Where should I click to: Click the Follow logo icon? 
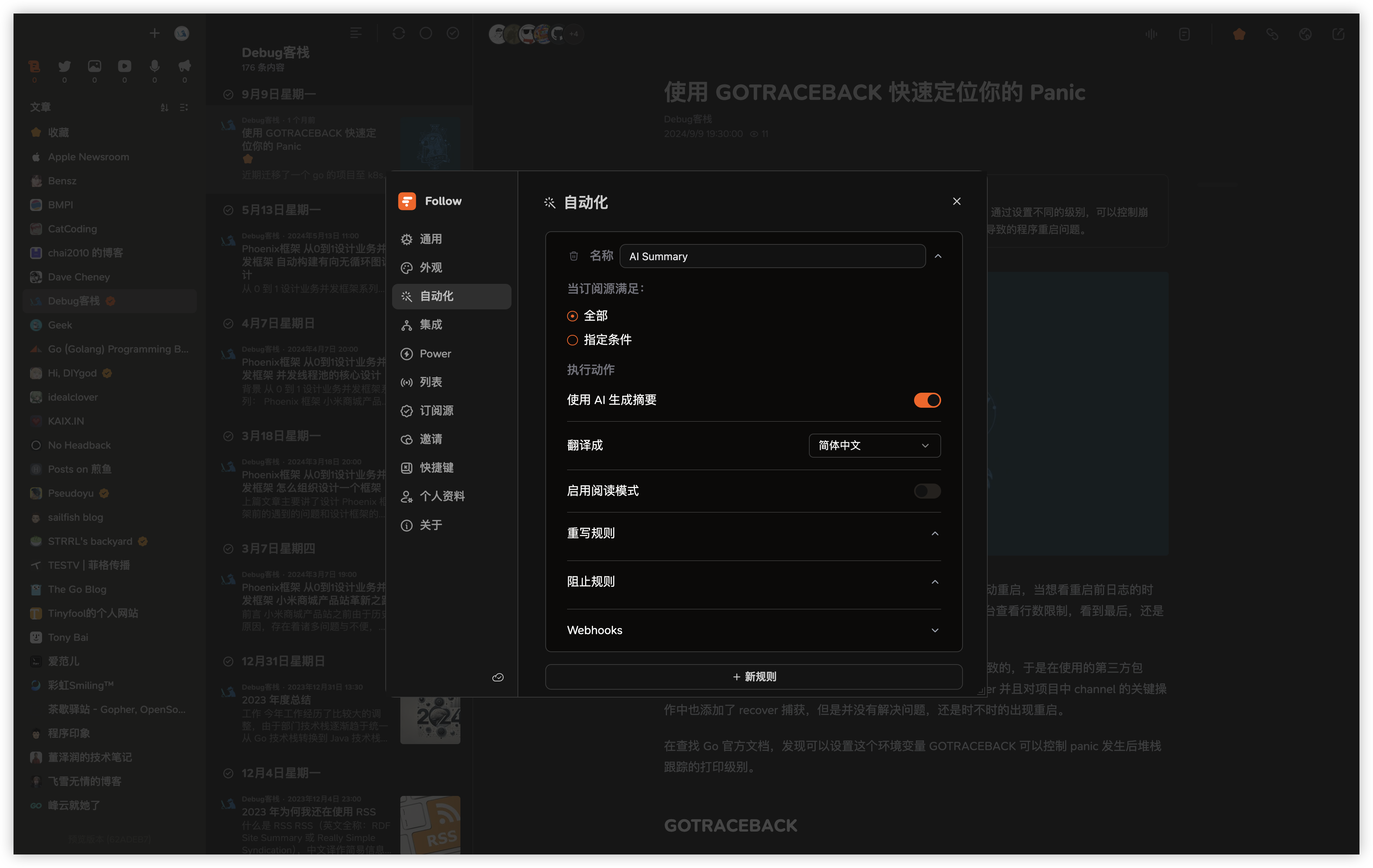[407, 200]
